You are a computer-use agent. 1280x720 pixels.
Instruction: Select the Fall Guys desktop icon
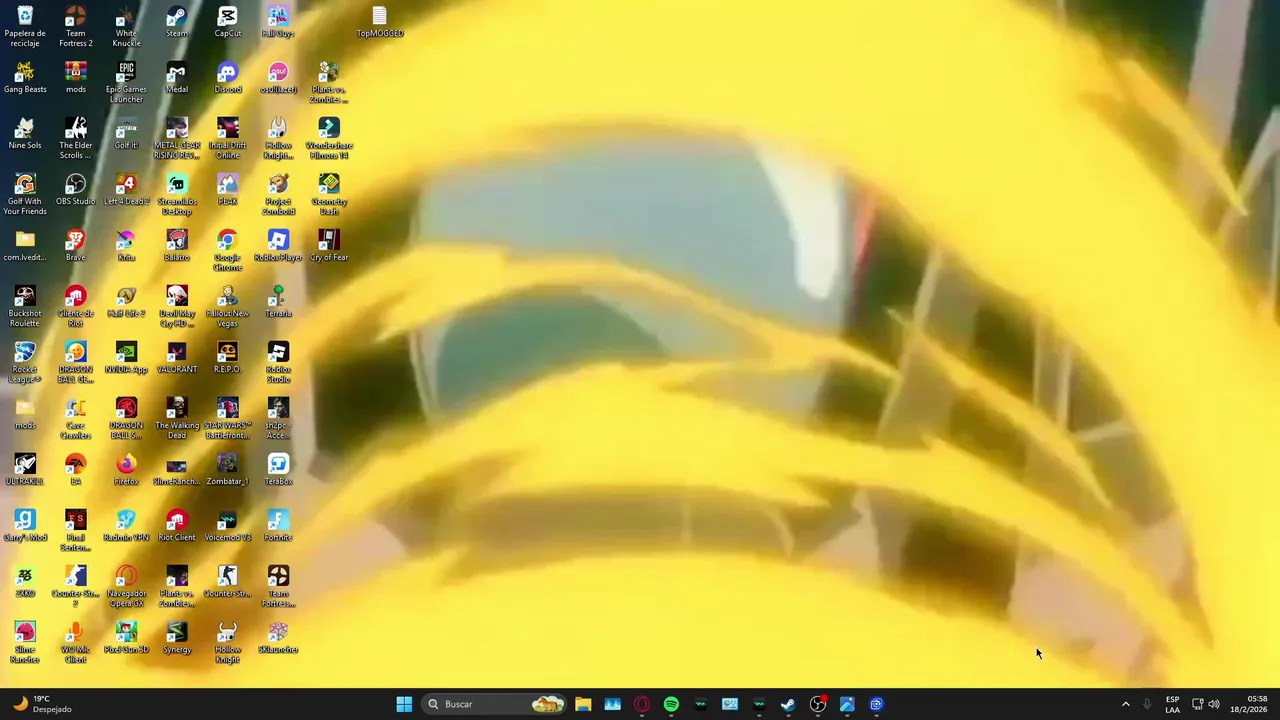click(278, 22)
